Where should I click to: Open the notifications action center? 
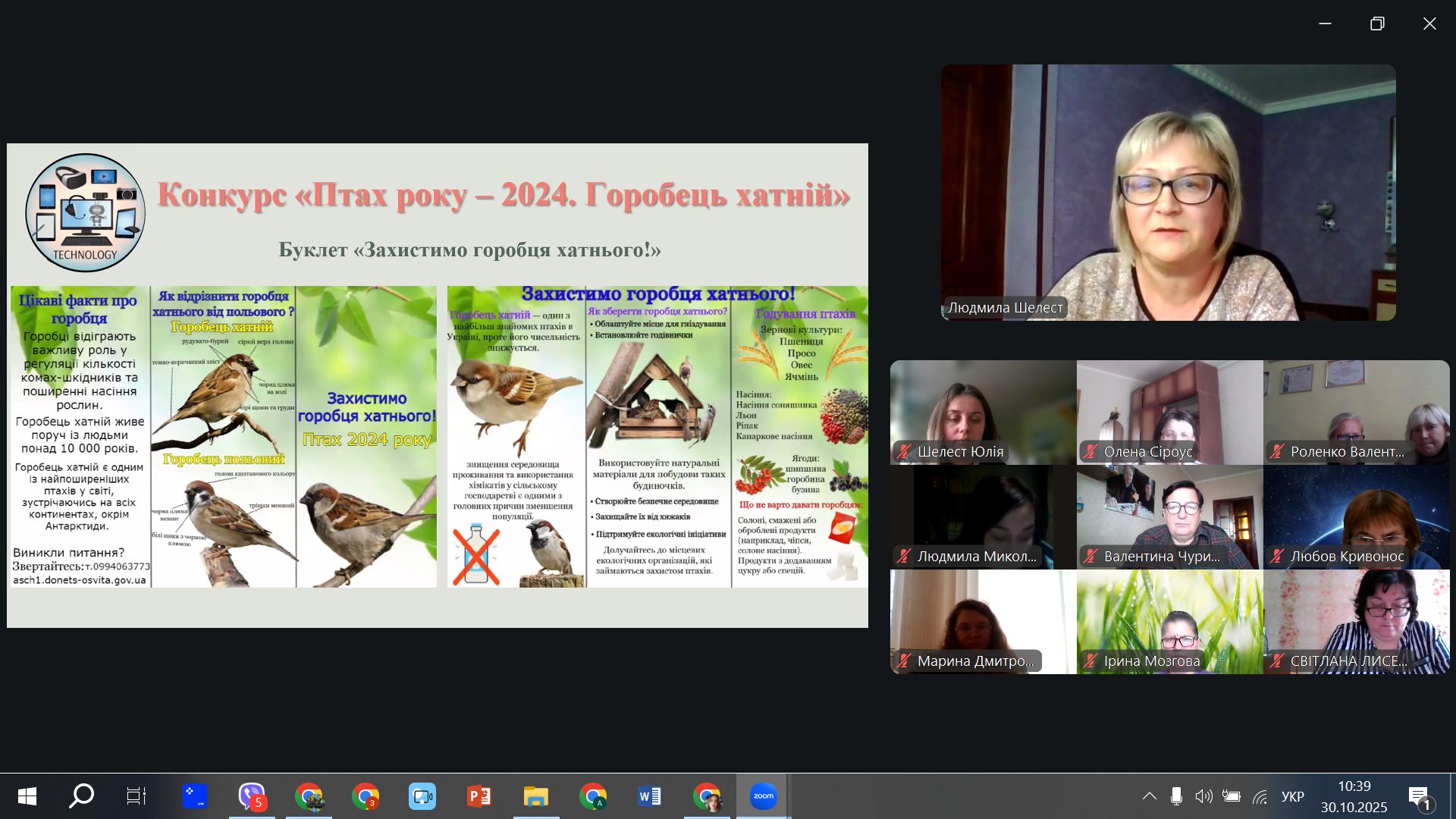tap(1418, 796)
